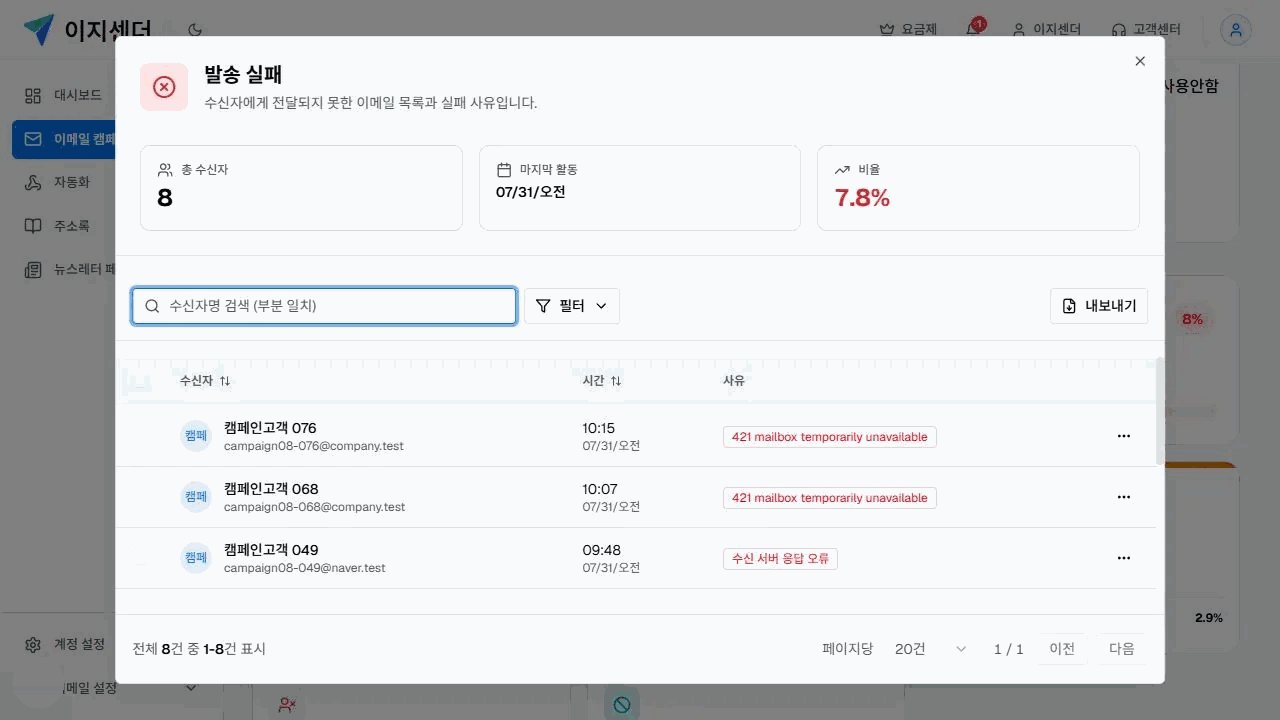Click the avatar badge of 캠페인고객 076
This screenshot has height=720, width=1280.
pyautogui.click(x=196, y=436)
